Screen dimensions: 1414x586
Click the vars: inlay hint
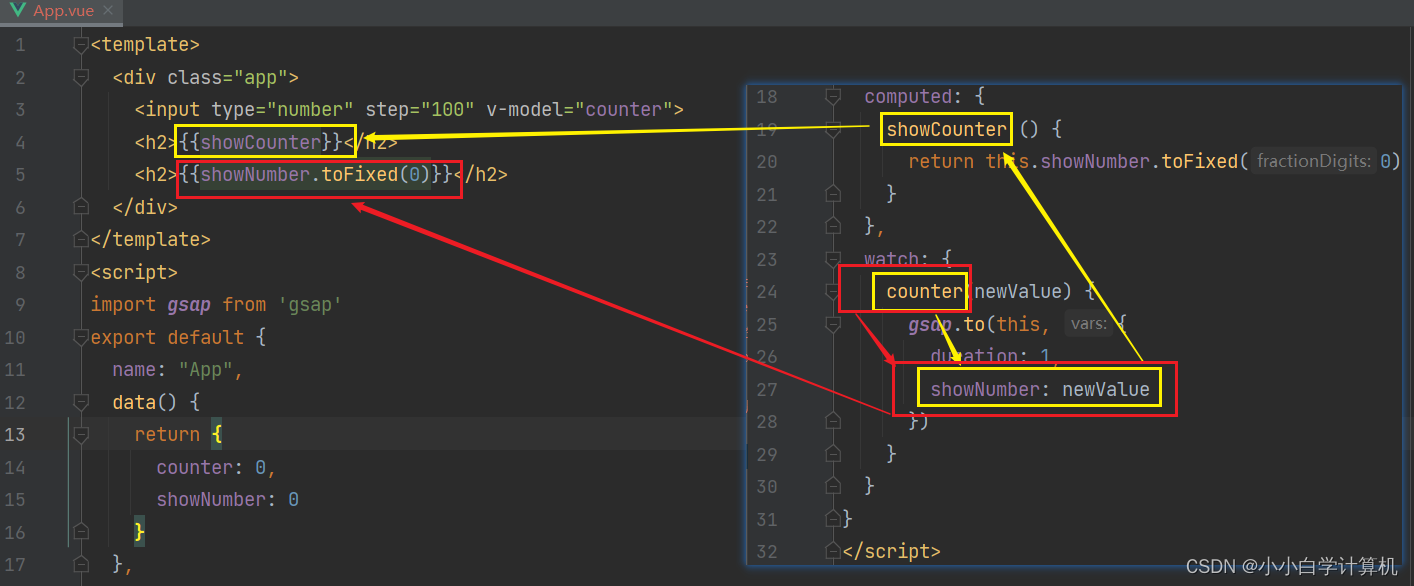click(1088, 324)
